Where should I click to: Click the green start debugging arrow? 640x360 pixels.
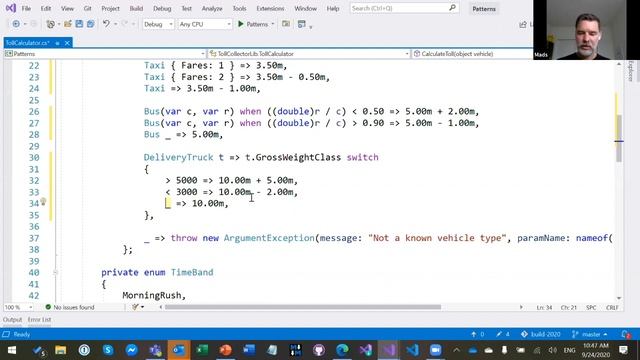tap(241, 24)
